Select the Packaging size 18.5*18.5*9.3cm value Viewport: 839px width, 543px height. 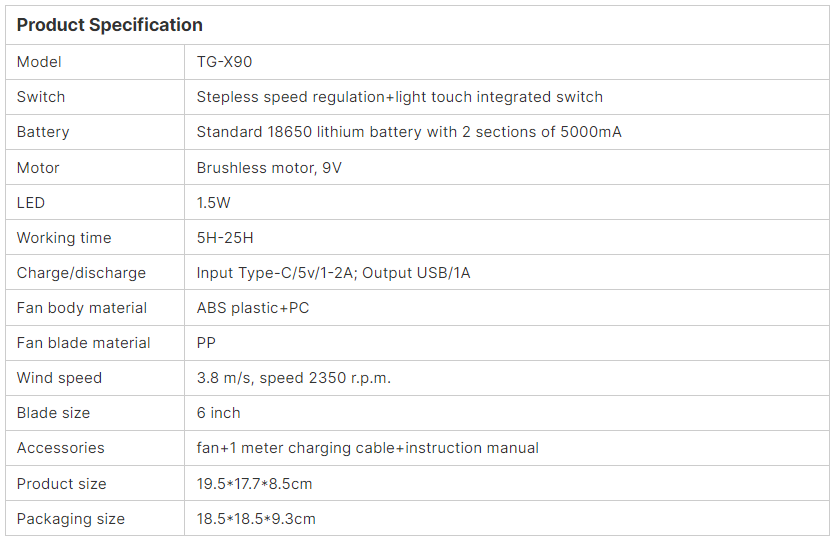pyautogui.click(x=256, y=519)
